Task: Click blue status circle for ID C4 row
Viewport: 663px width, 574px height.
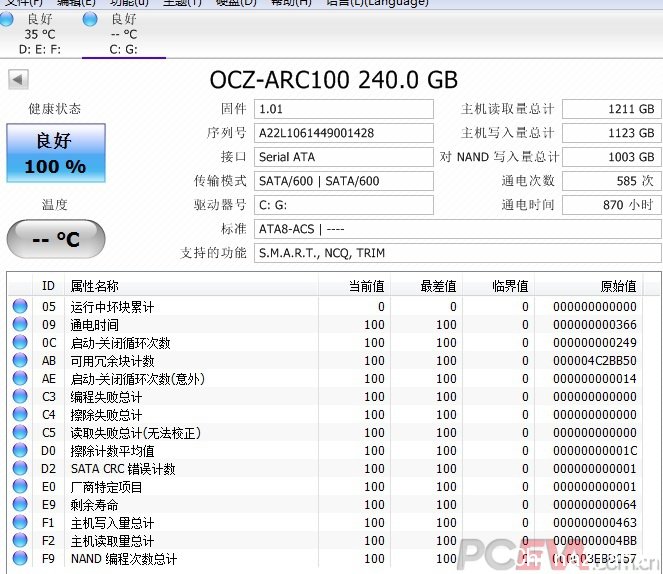Action: click(20, 414)
